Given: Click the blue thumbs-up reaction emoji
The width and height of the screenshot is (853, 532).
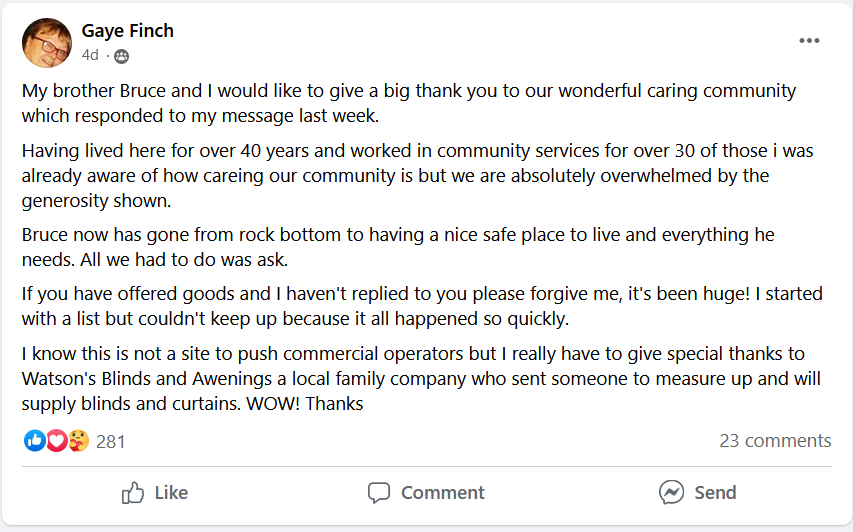Looking at the screenshot, I should [x=35, y=441].
